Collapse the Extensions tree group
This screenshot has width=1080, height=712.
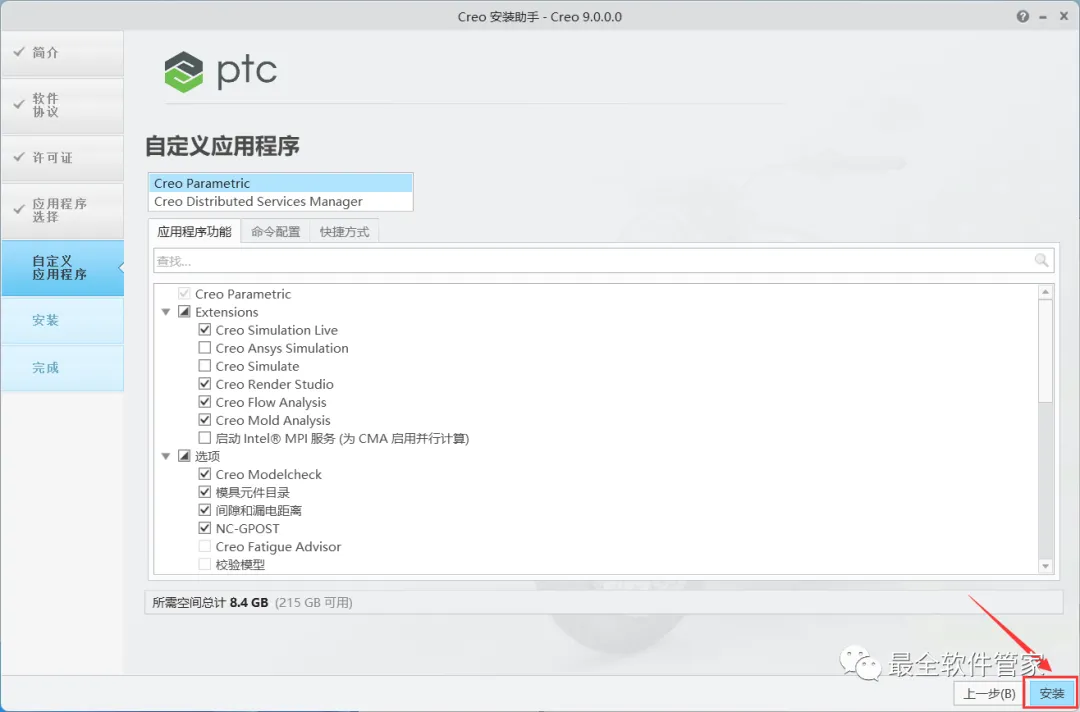click(x=166, y=312)
